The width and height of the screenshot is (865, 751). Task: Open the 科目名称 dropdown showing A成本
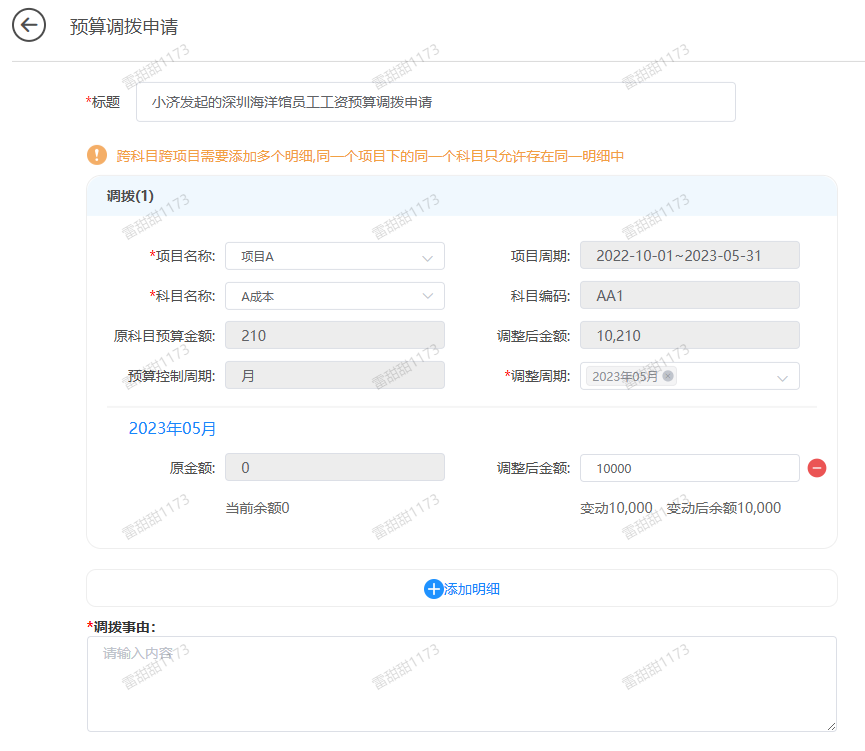pos(335,296)
